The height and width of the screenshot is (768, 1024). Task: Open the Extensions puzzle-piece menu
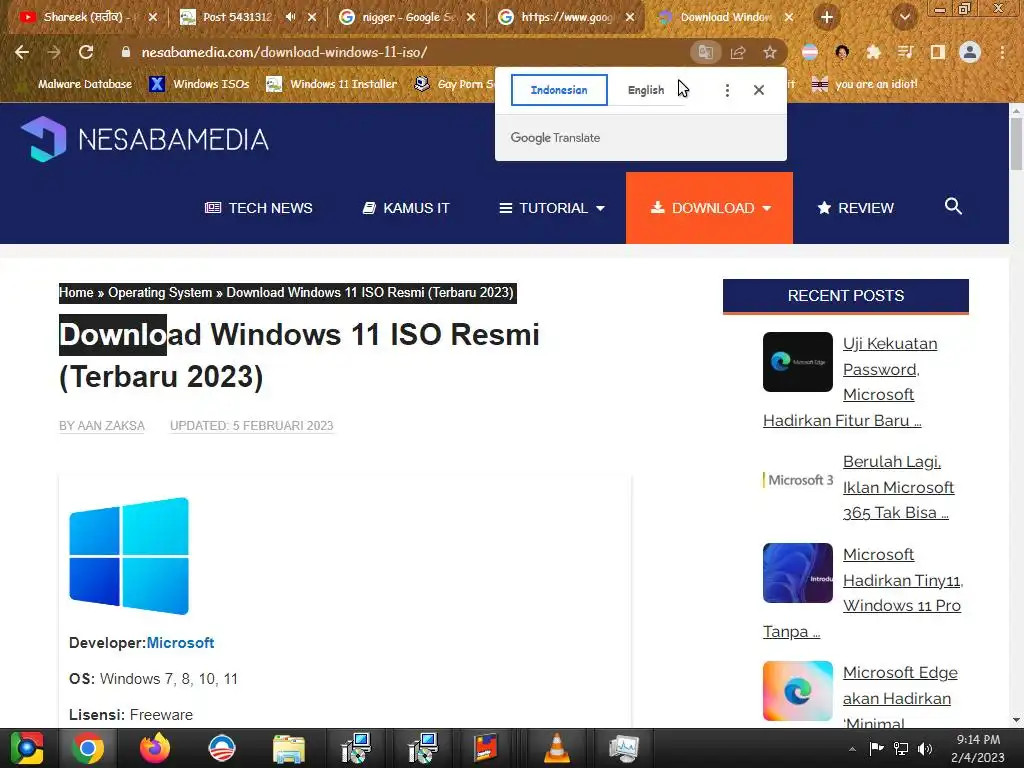pos(873,52)
